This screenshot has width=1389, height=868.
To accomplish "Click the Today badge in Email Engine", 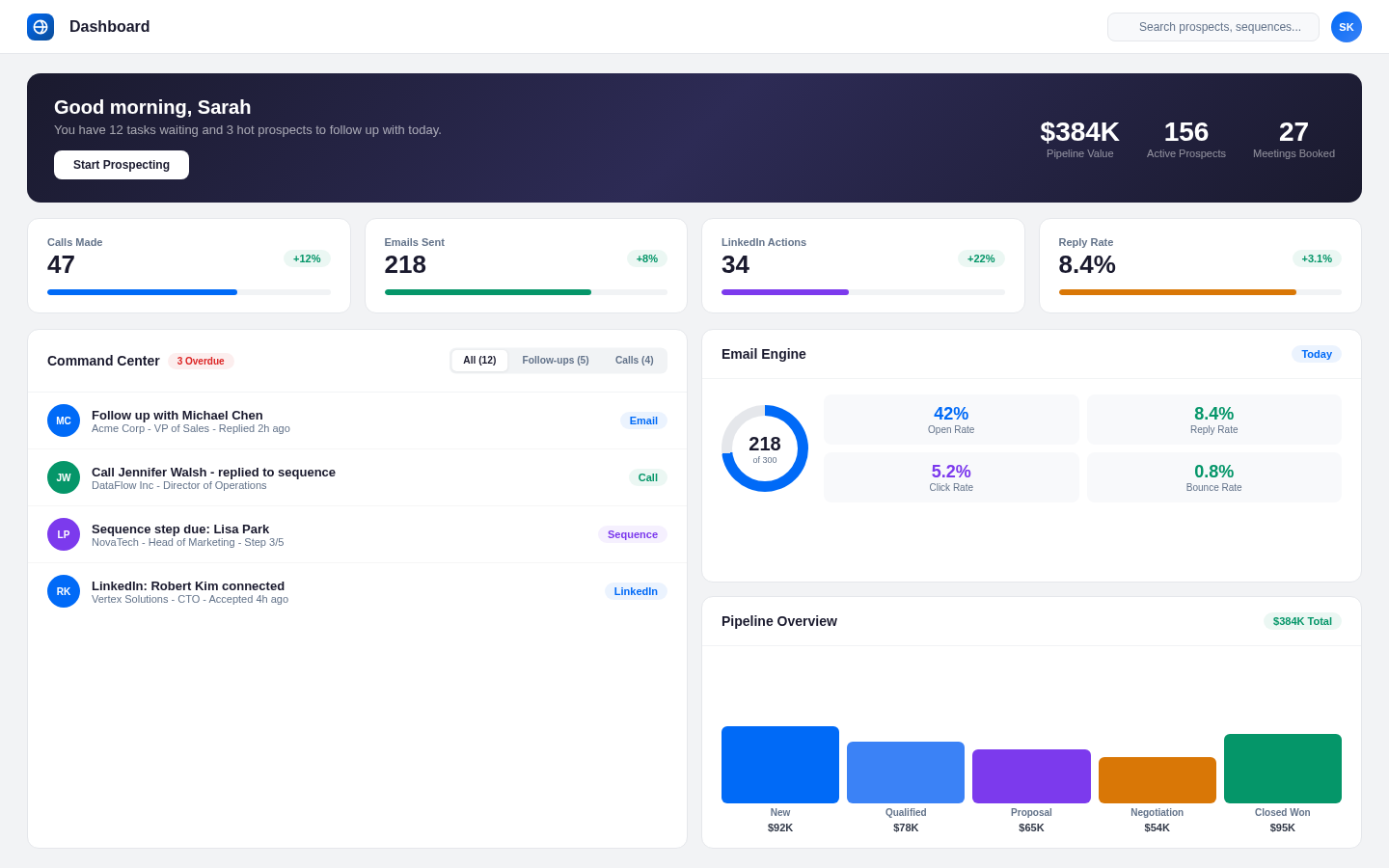I will pyautogui.click(x=1317, y=354).
